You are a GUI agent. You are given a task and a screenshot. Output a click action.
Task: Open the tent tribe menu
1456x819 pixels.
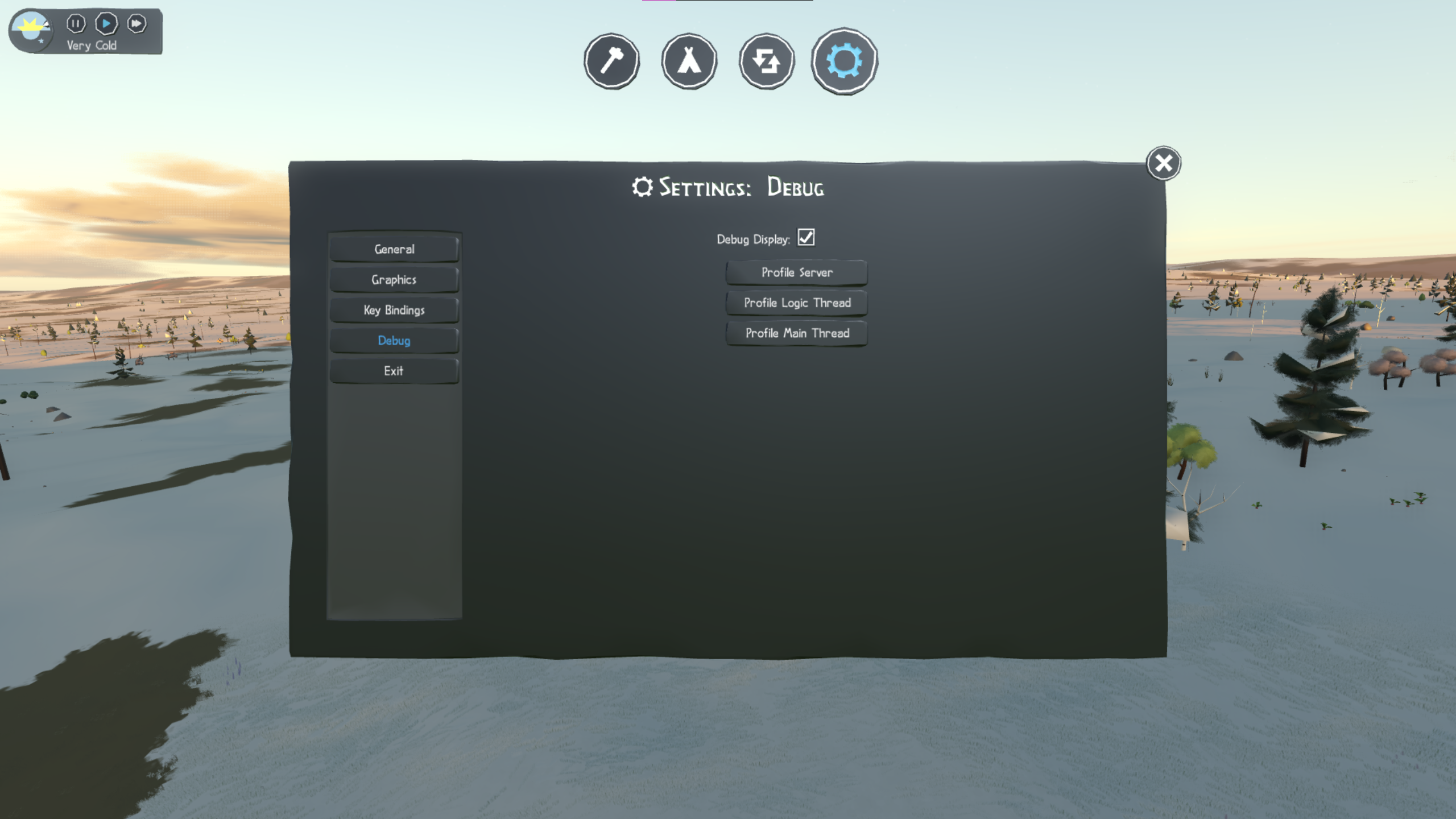click(689, 61)
